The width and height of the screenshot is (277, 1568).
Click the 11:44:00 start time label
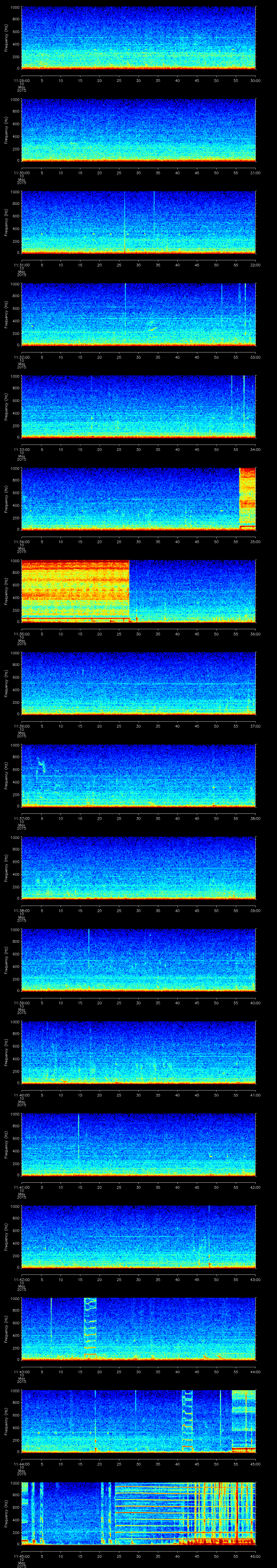21,1464
